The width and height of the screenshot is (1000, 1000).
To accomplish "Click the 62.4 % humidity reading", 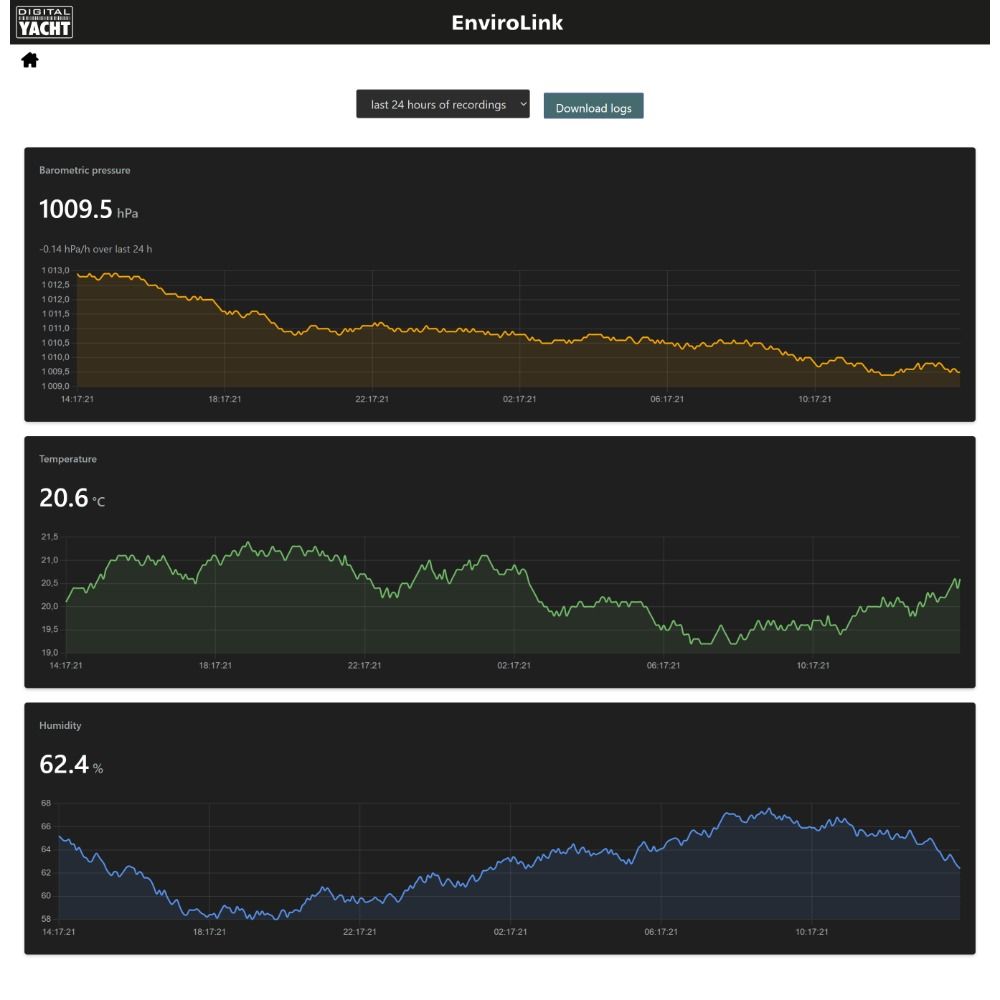I will pyautogui.click(x=71, y=765).
